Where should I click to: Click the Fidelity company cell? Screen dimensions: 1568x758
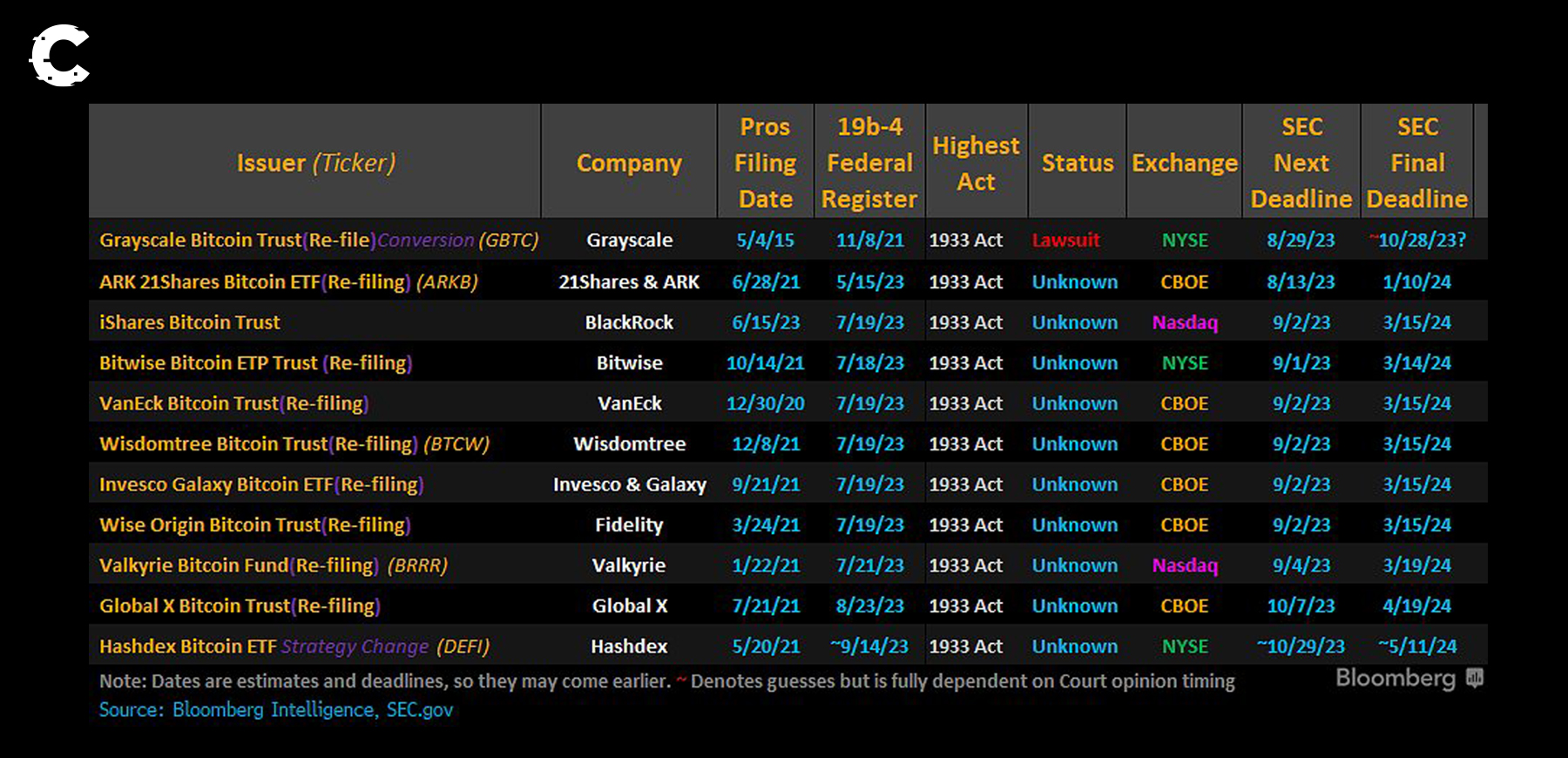[629, 525]
